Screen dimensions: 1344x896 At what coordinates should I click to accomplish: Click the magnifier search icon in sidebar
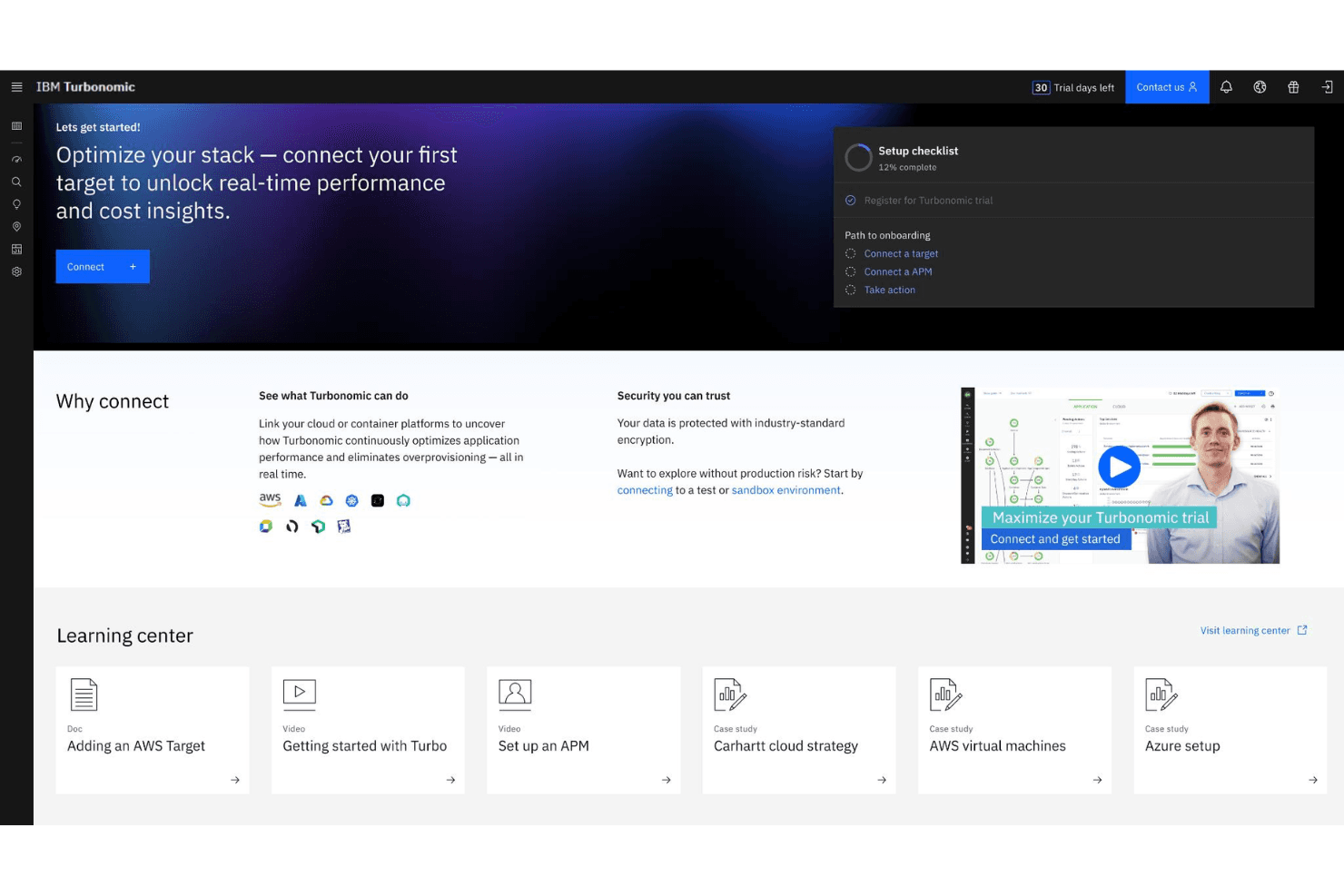click(x=16, y=182)
